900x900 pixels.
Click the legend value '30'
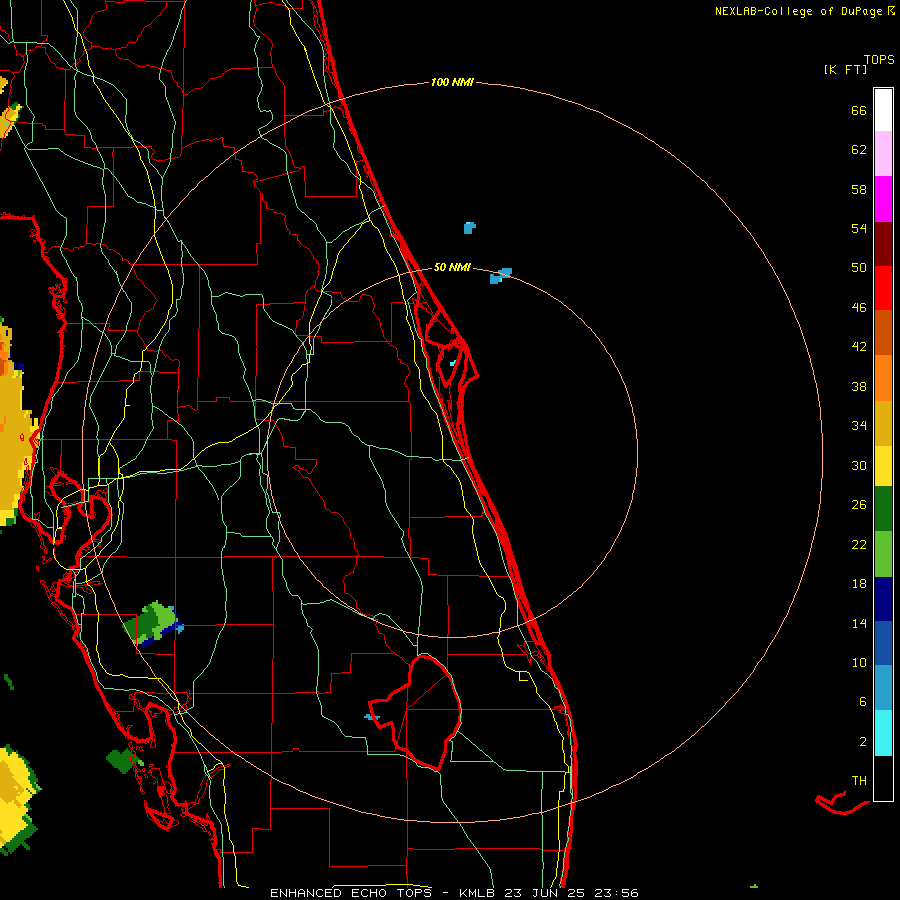[859, 465]
